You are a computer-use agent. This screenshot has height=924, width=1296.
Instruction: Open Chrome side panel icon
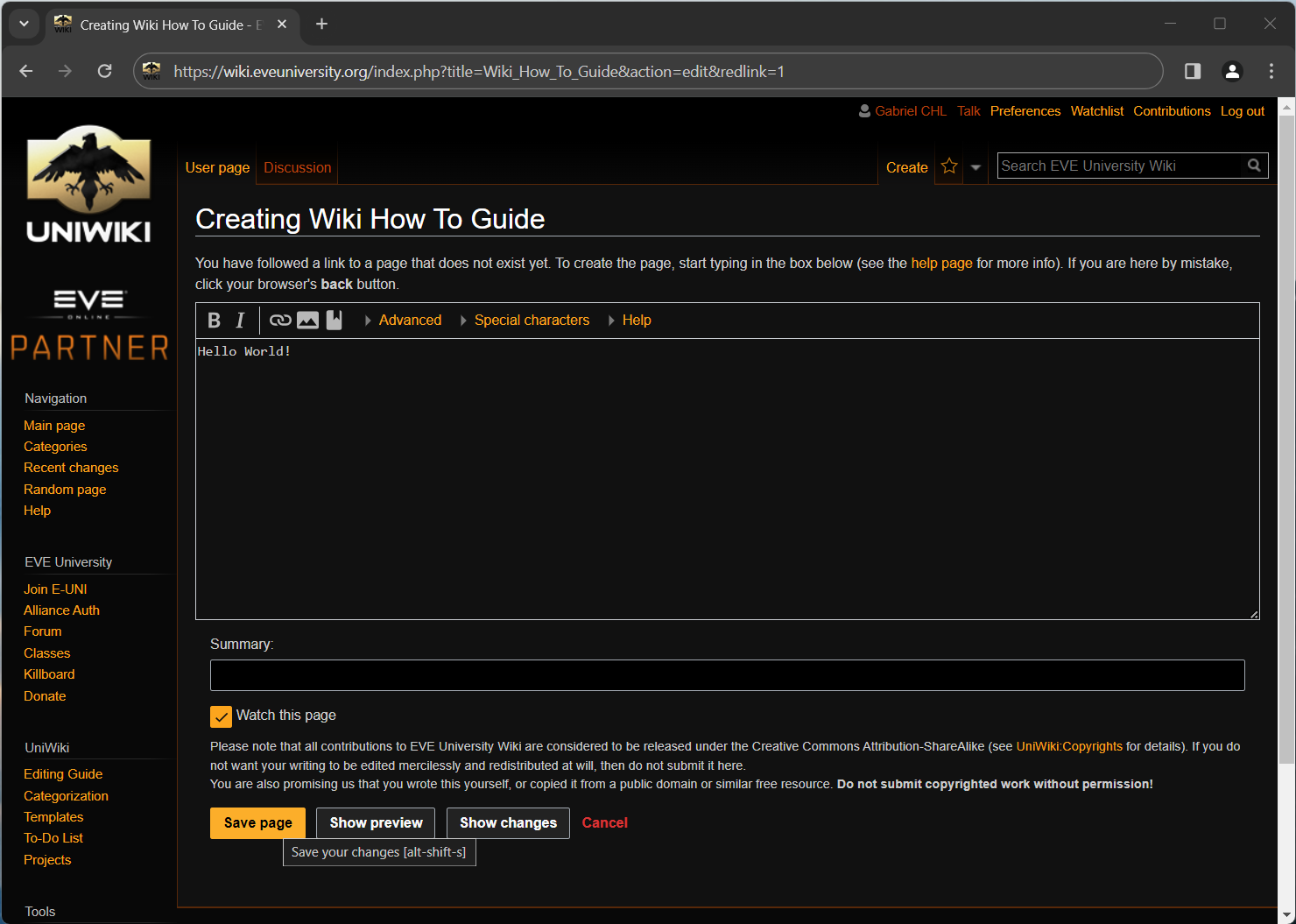tap(1193, 71)
